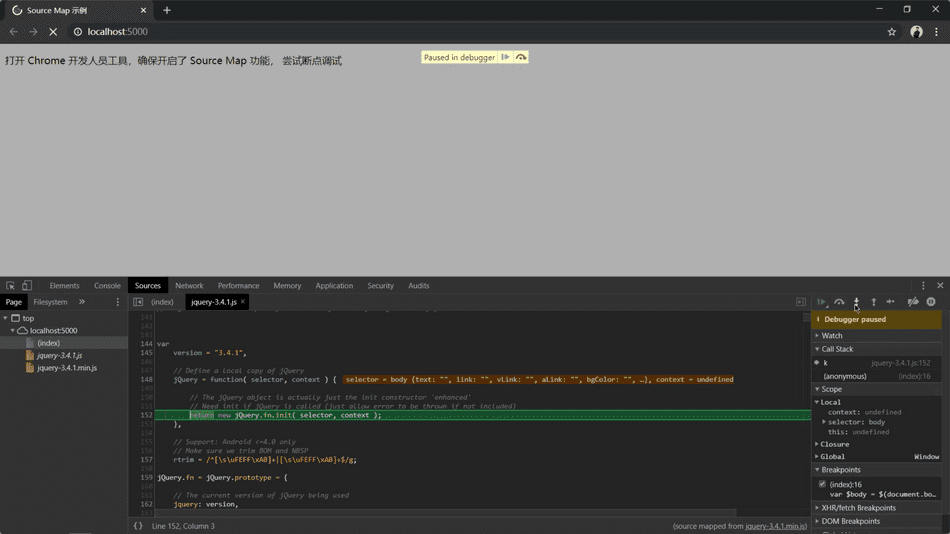The width and height of the screenshot is (950, 534).
Task: Switch to the Network tab
Action: point(189,286)
